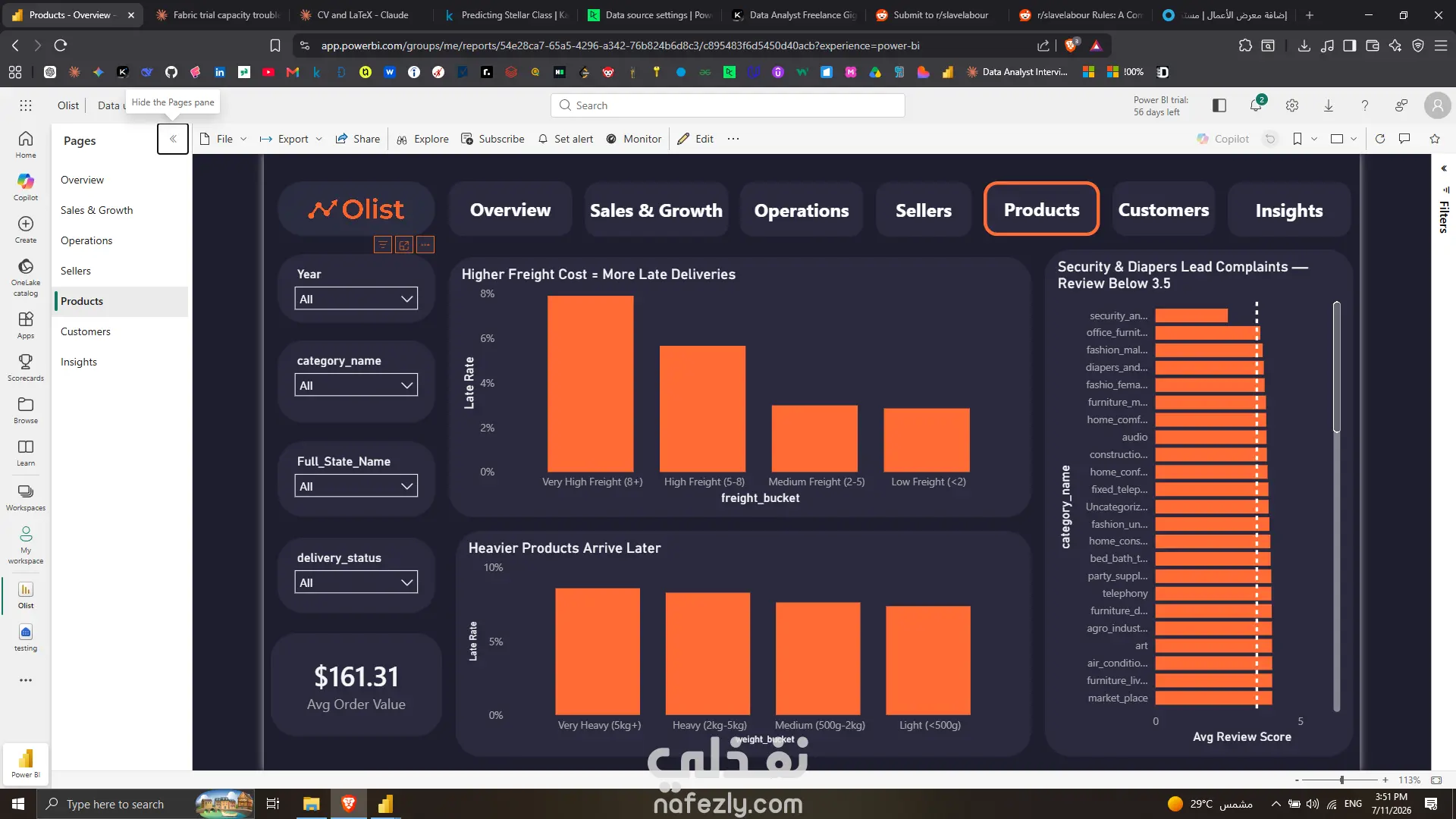Click the Share button in the toolbar
The height and width of the screenshot is (819, 1456).
[x=358, y=139]
